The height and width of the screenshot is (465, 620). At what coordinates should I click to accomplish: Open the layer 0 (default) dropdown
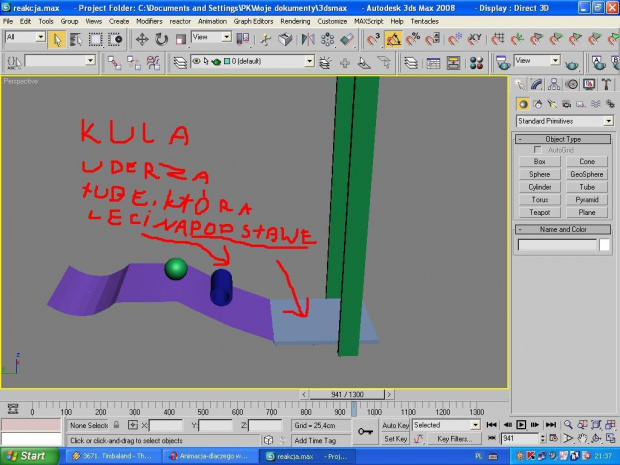252,61
